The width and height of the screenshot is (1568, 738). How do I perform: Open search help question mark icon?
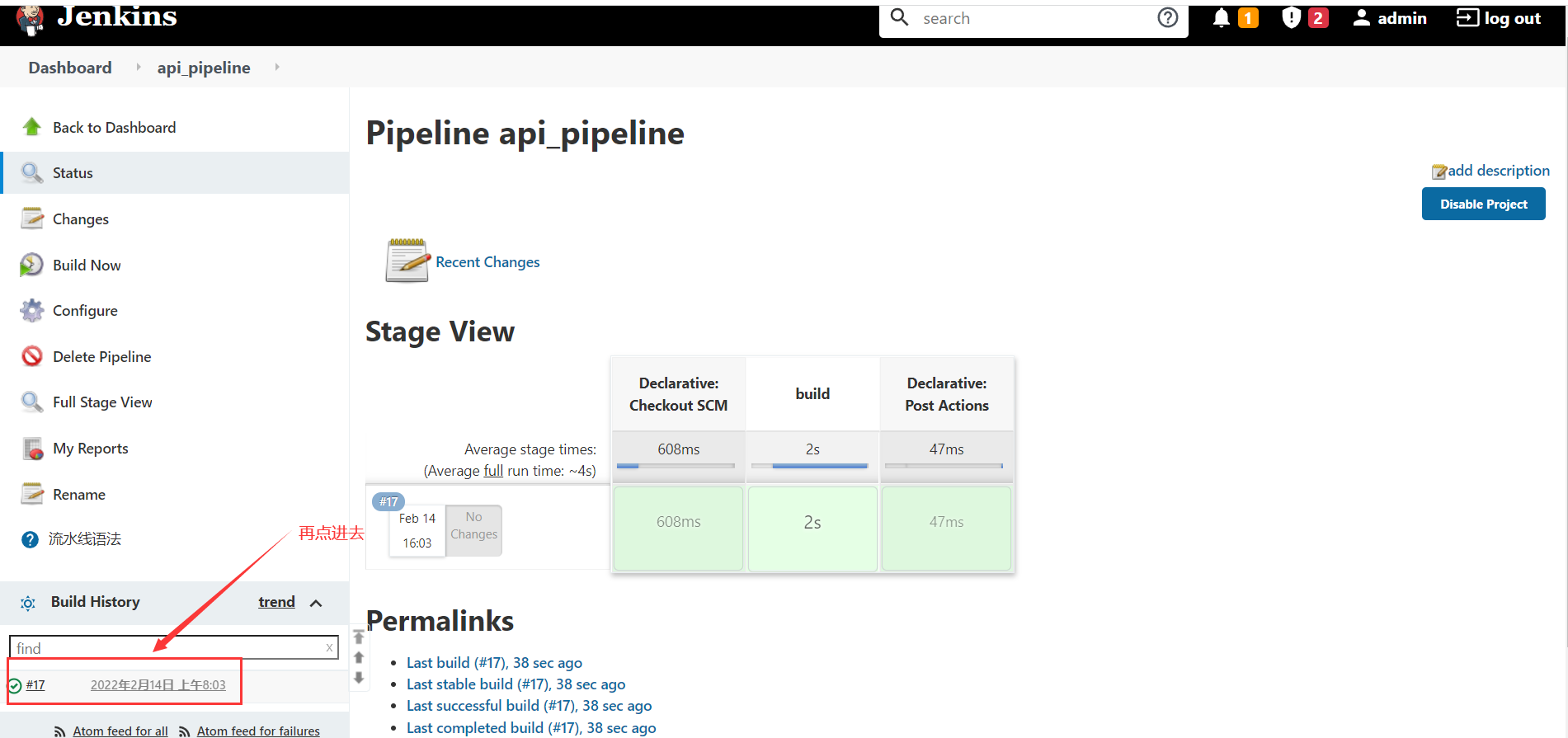tap(1167, 18)
